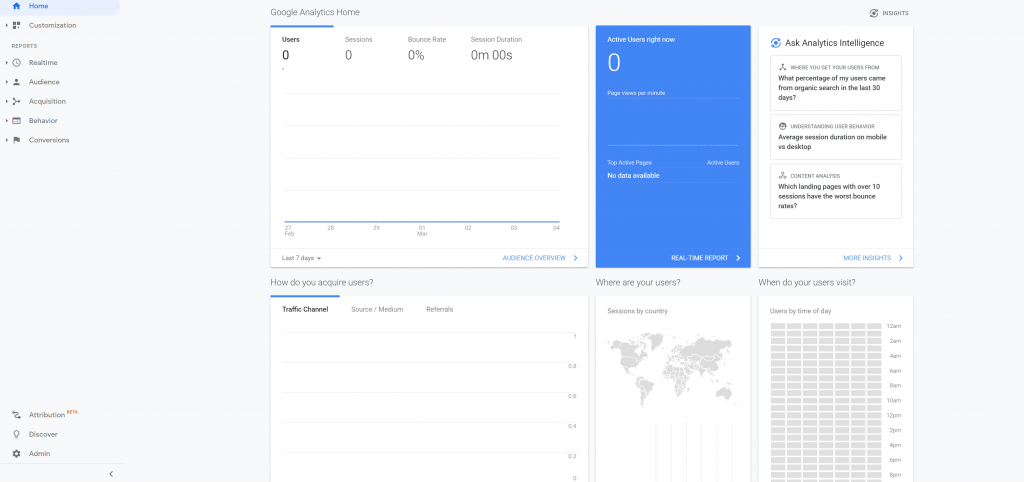Select the Bounce Rate metric tab
Viewport: 1024px width, 482px height.
coord(427,50)
